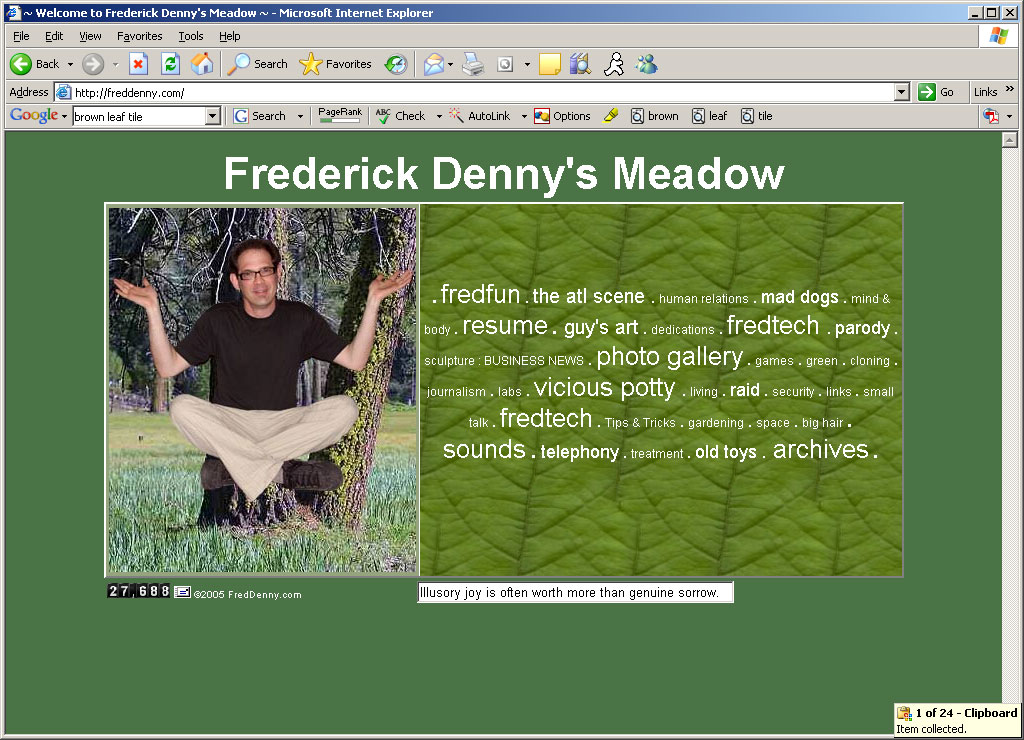Open the Mail toolbar icon
Image resolution: width=1024 pixels, height=740 pixels.
[433, 64]
